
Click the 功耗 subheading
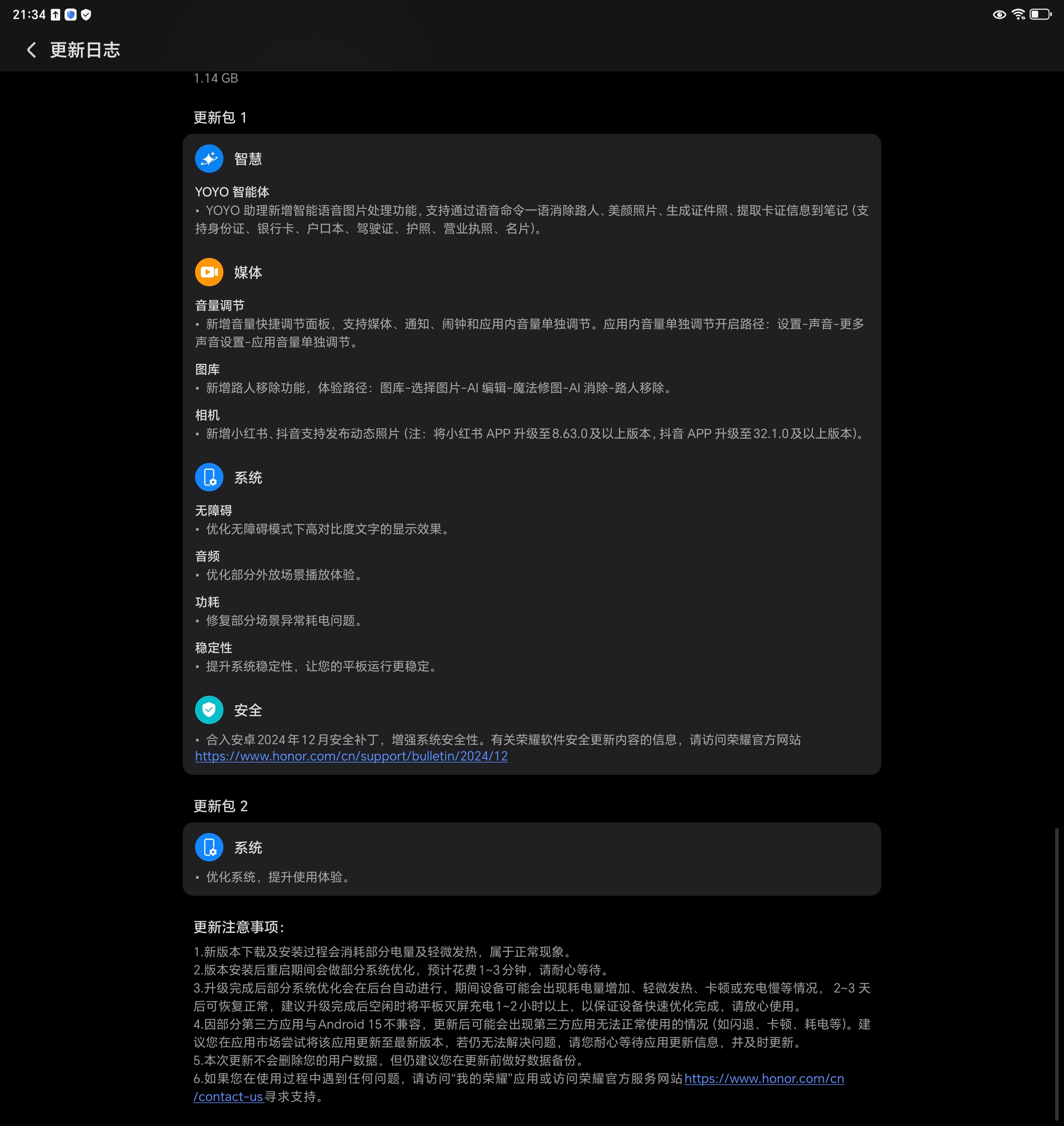(x=207, y=602)
